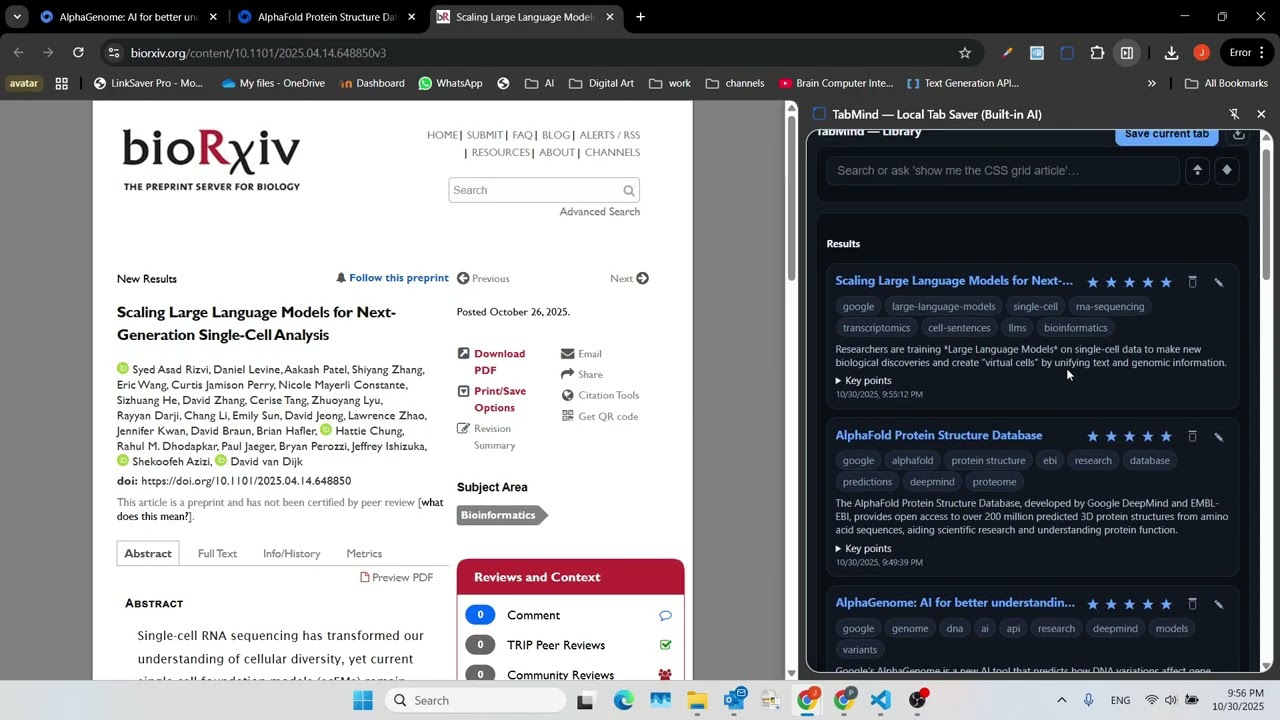The width and height of the screenshot is (1280, 720).
Task: Open the Digital Art bookmarks folder
Action: (601, 83)
